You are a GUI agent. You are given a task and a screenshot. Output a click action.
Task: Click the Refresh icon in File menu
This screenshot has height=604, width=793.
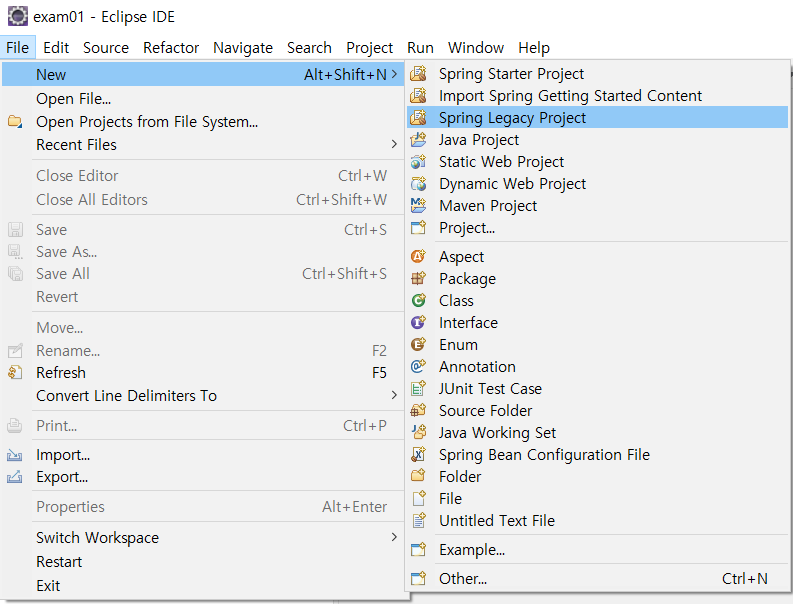tap(15, 372)
